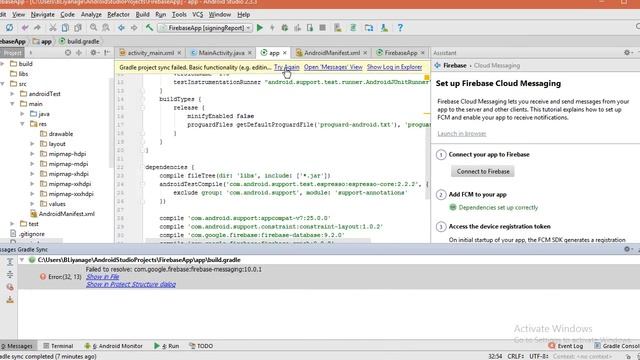Click the navigate Back arrow icon
The height and width of the screenshot is (360, 640).
coord(121,28)
